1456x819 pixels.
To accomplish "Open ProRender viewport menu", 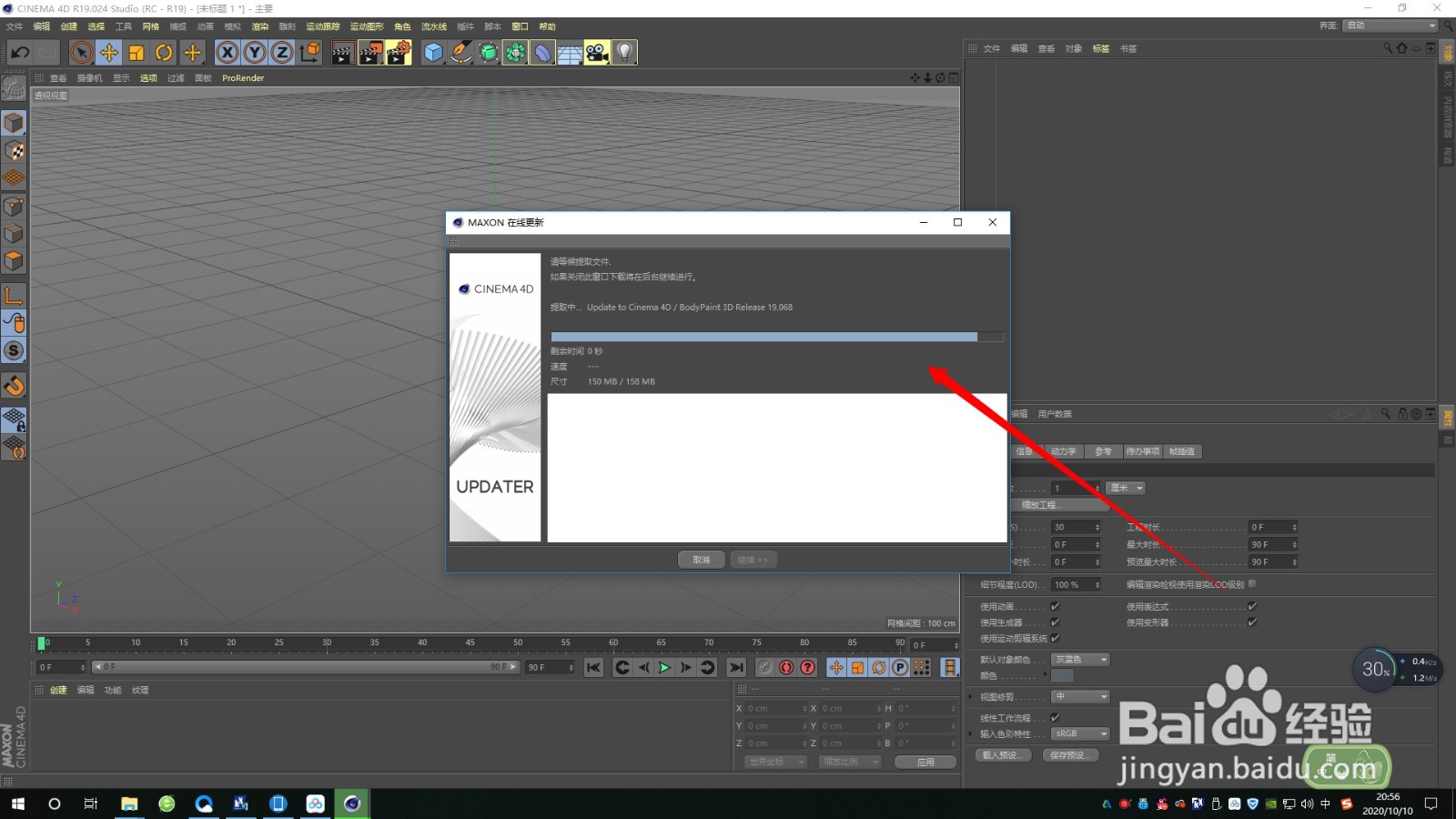I will pos(243,78).
